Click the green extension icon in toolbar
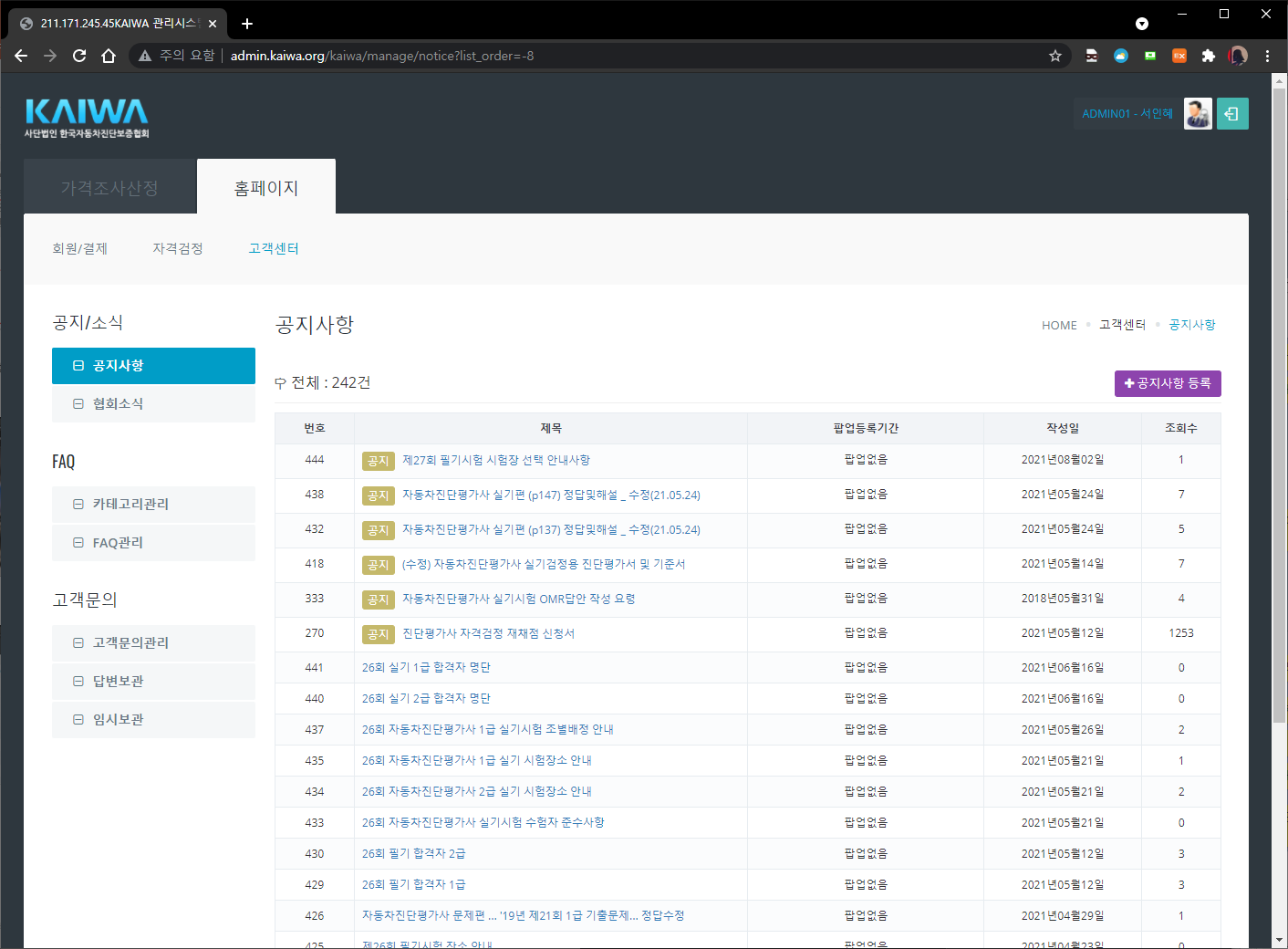The image size is (1288, 949). point(1150,56)
